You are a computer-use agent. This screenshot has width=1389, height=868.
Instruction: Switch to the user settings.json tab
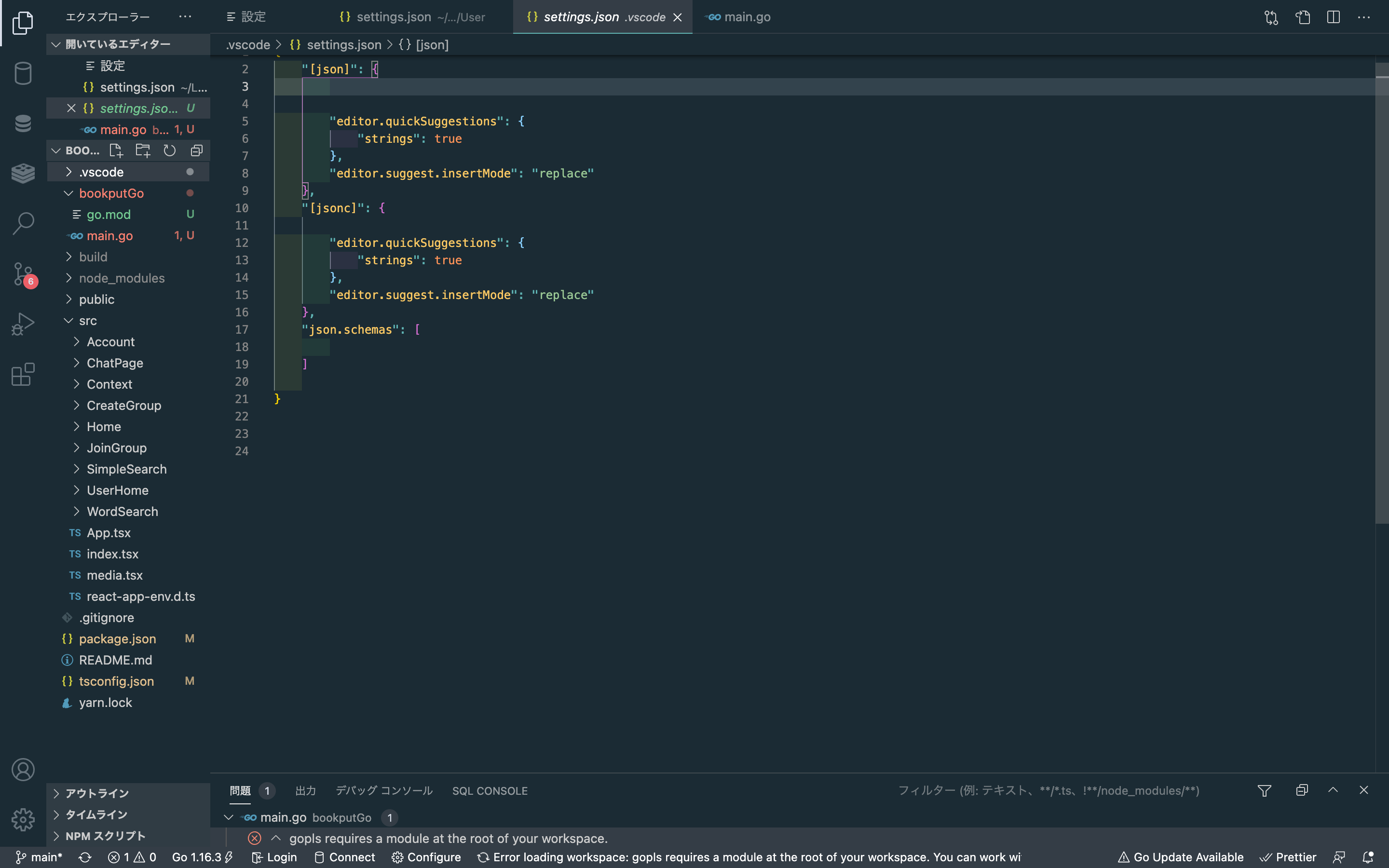coord(412,17)
